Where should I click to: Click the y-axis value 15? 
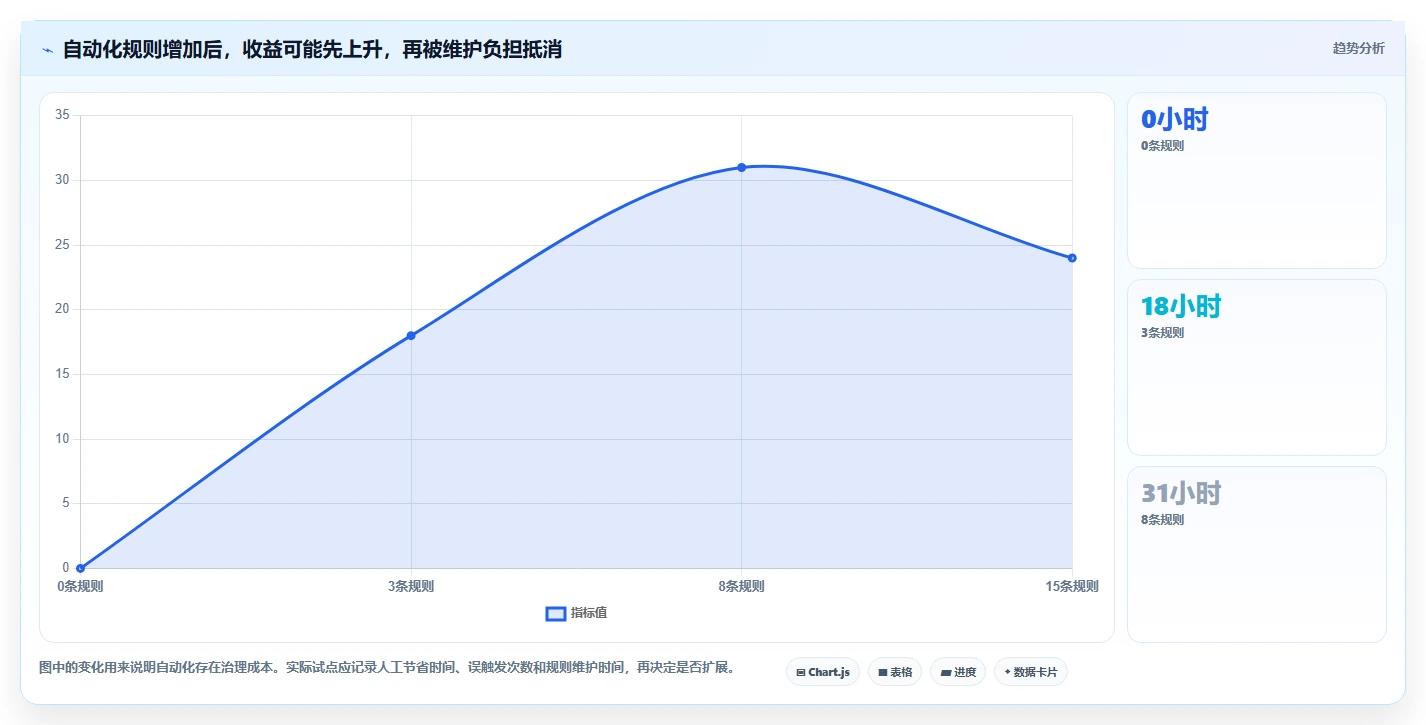62,374
